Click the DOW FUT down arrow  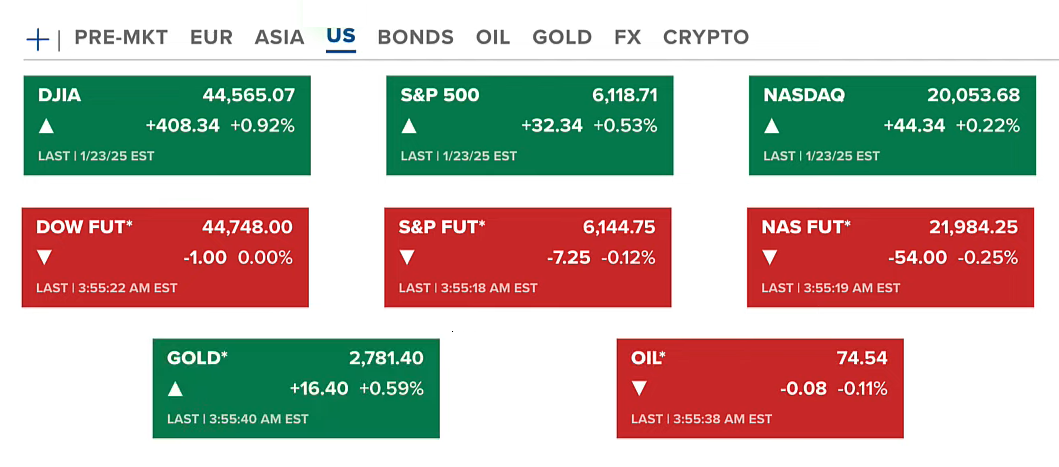pos(44,258)
